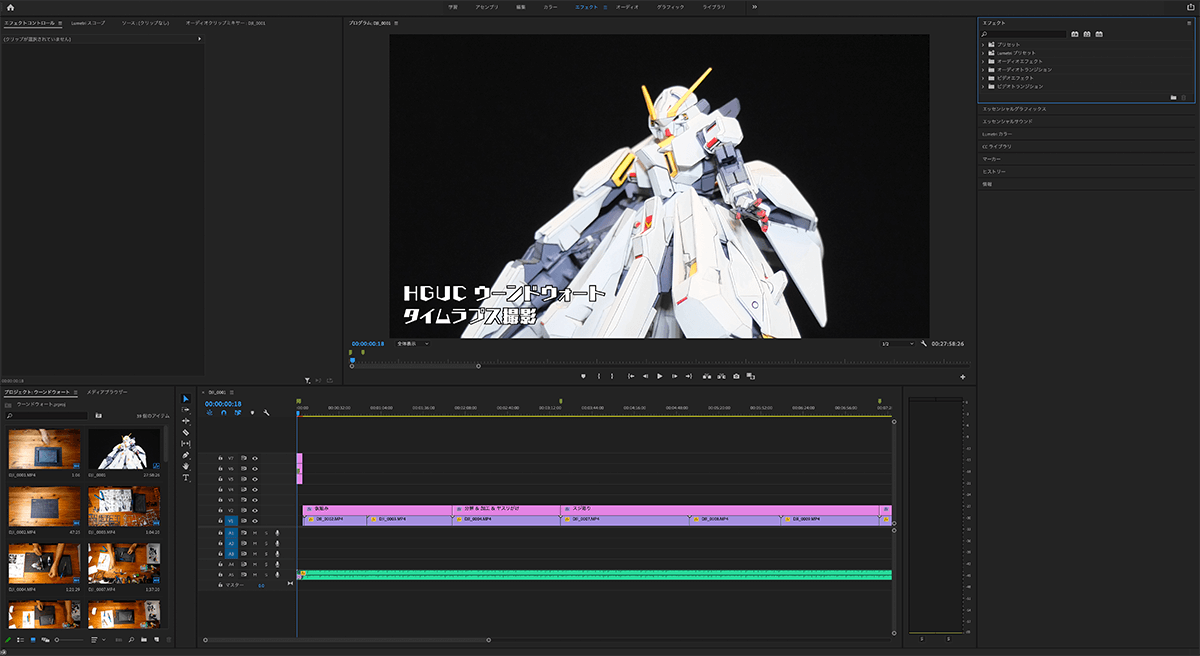This screenshot has height=656, width=1200.
Task: Expand the ビデオエフェクト folder
Action: 983,77
